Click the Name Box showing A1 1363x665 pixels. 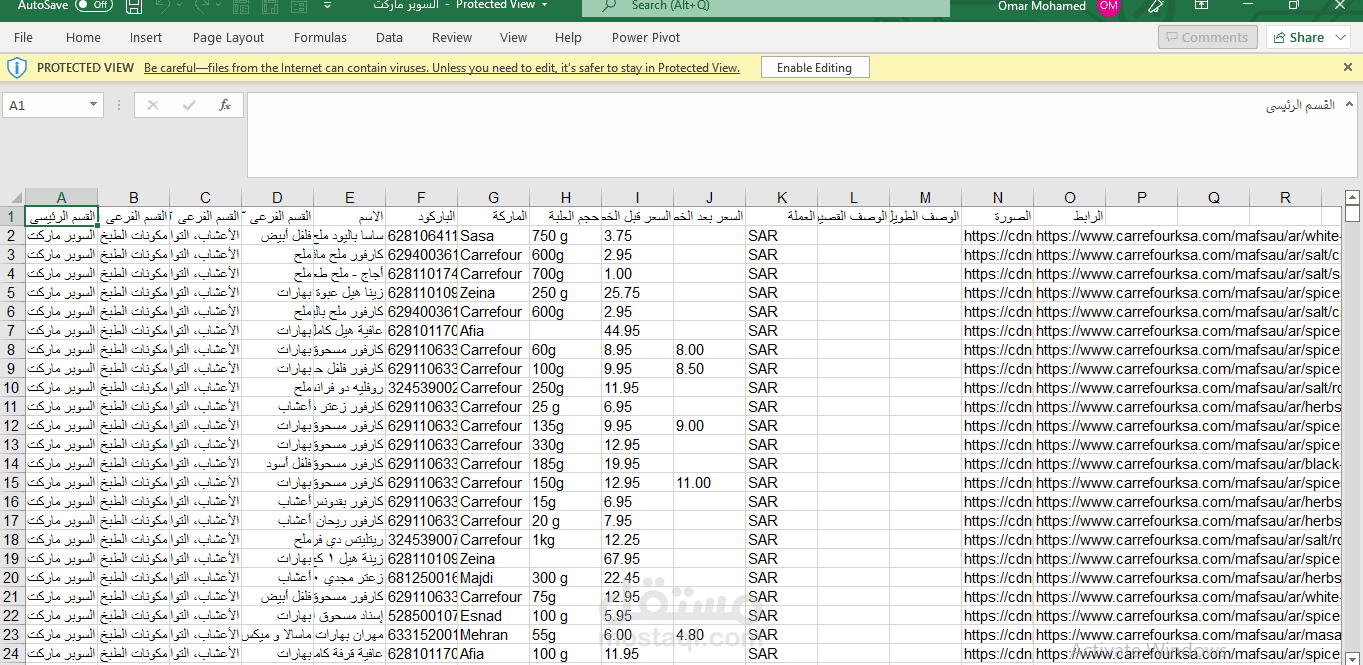44,105
